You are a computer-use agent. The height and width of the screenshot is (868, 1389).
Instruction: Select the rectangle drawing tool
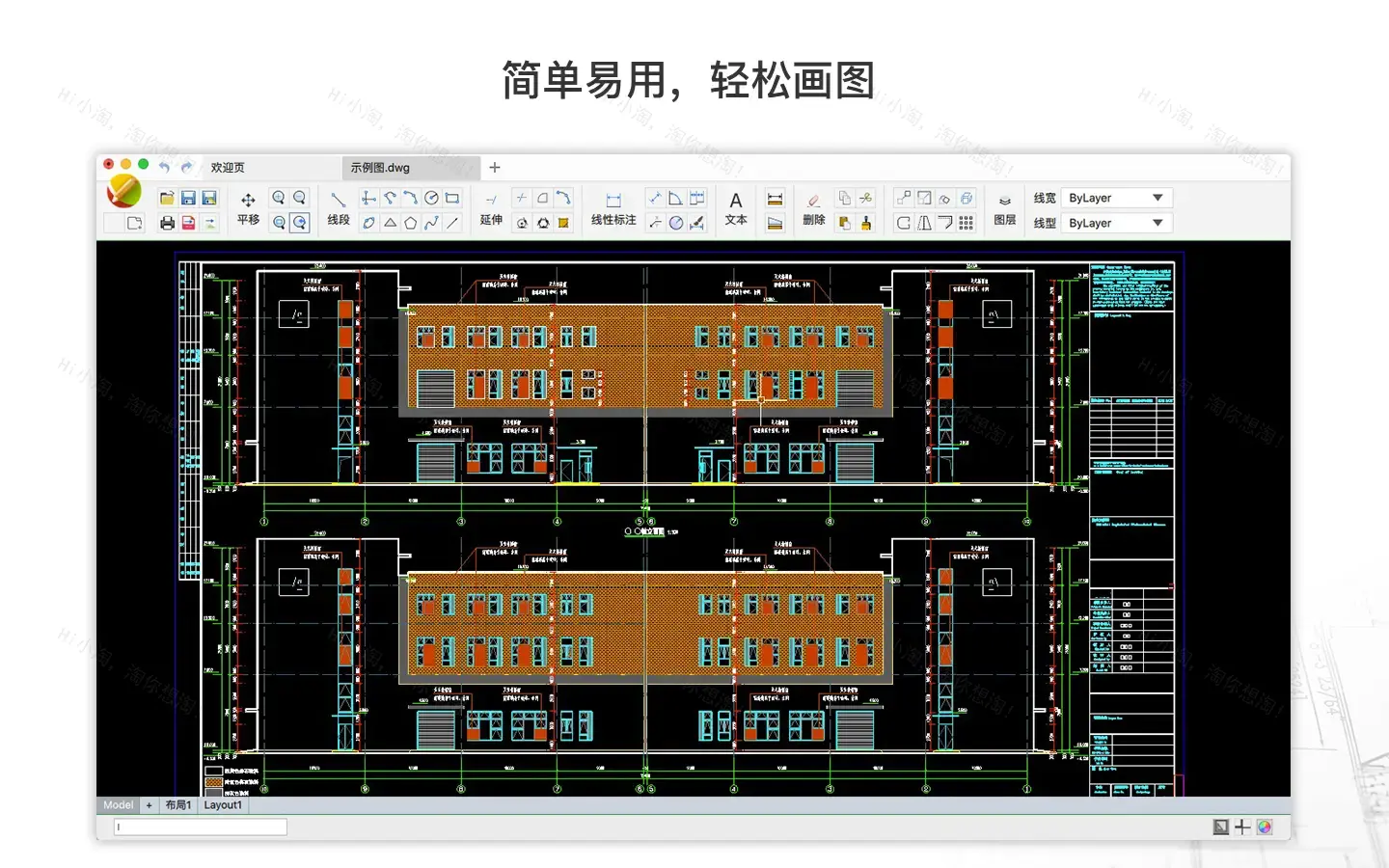[x=450, y=197]
